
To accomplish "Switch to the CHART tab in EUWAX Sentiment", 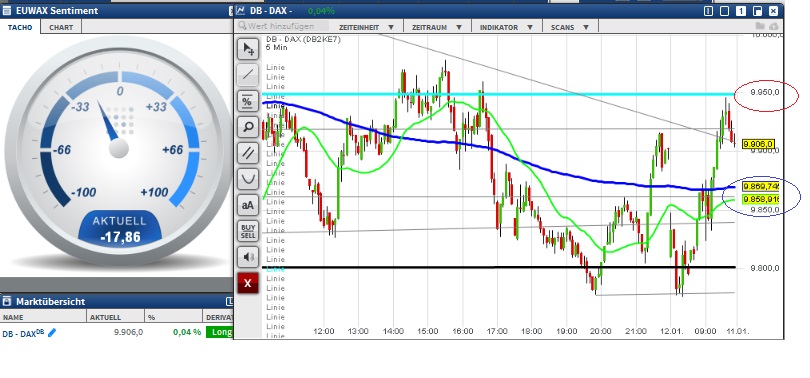I will point(61,27).
